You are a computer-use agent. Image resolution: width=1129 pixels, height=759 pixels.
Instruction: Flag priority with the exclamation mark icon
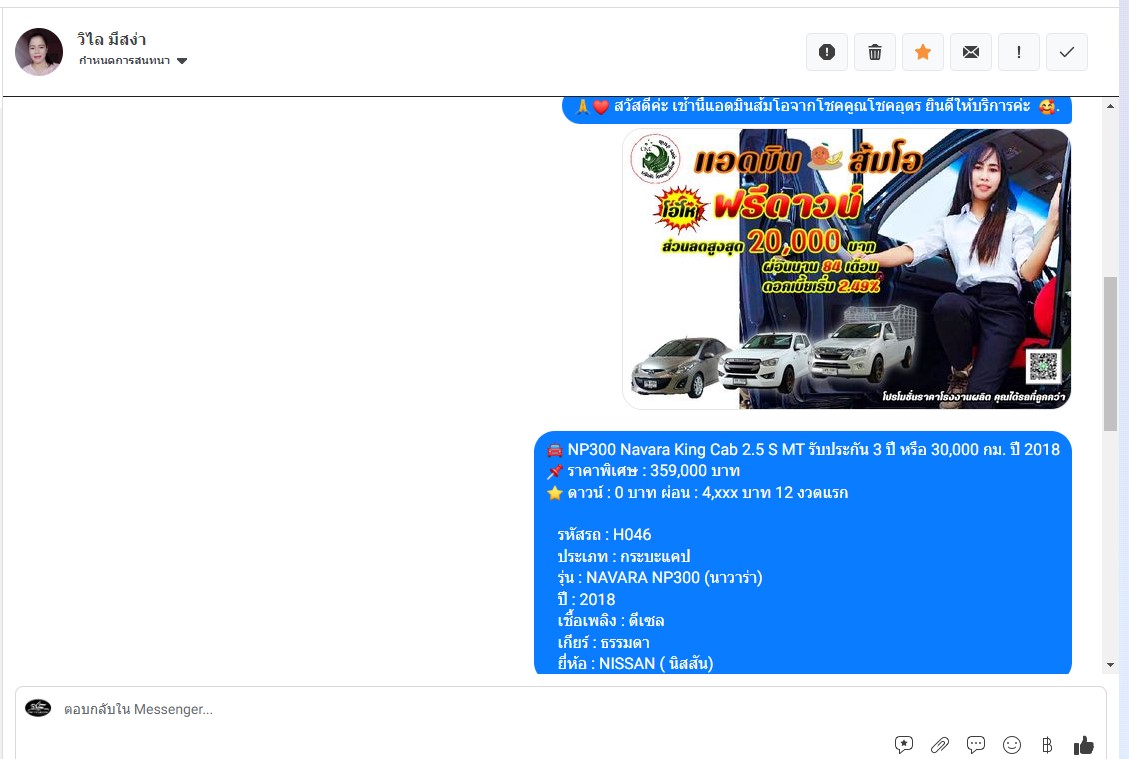click(x=1019, y=52)
